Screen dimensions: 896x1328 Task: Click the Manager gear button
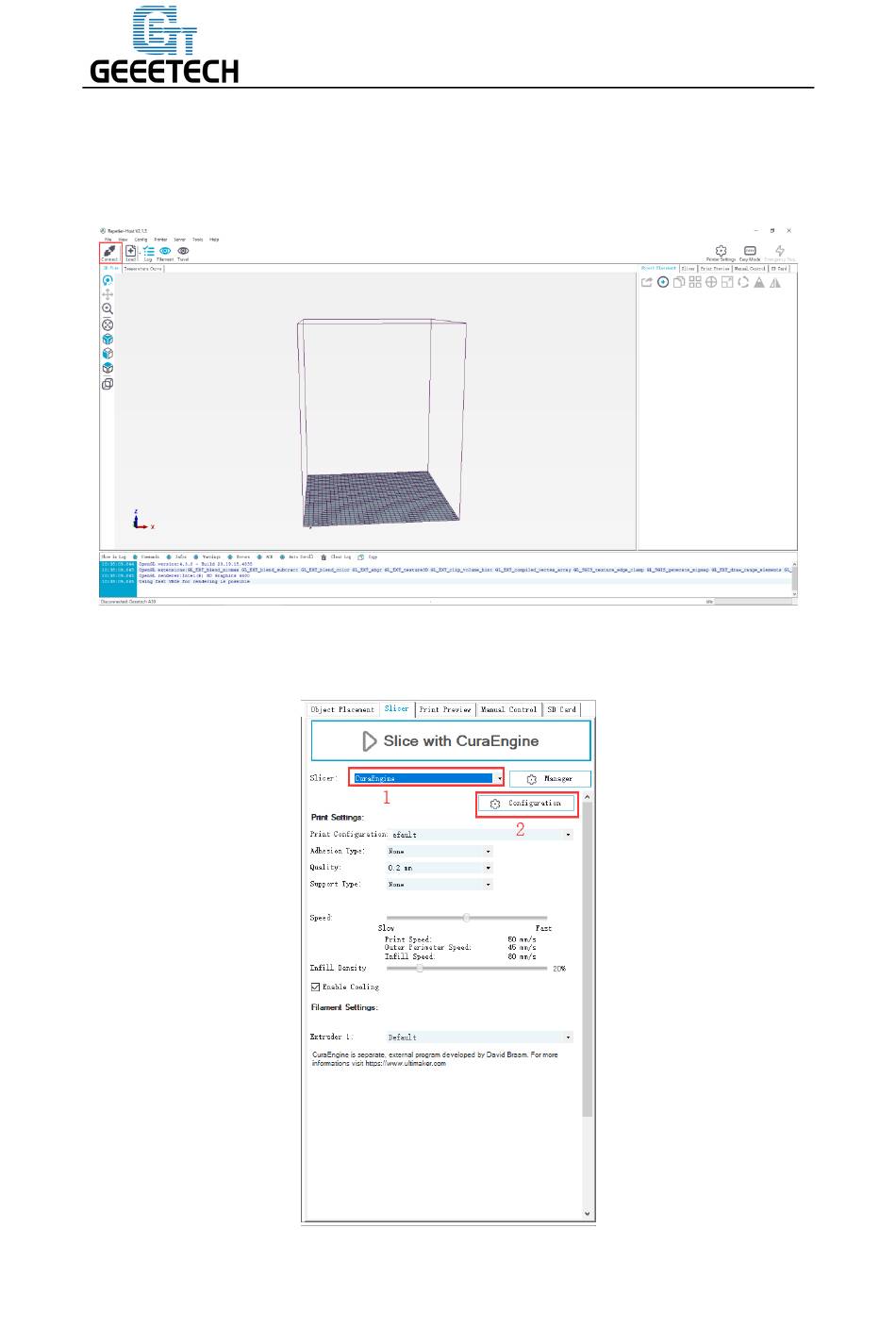tap(550, 779)
